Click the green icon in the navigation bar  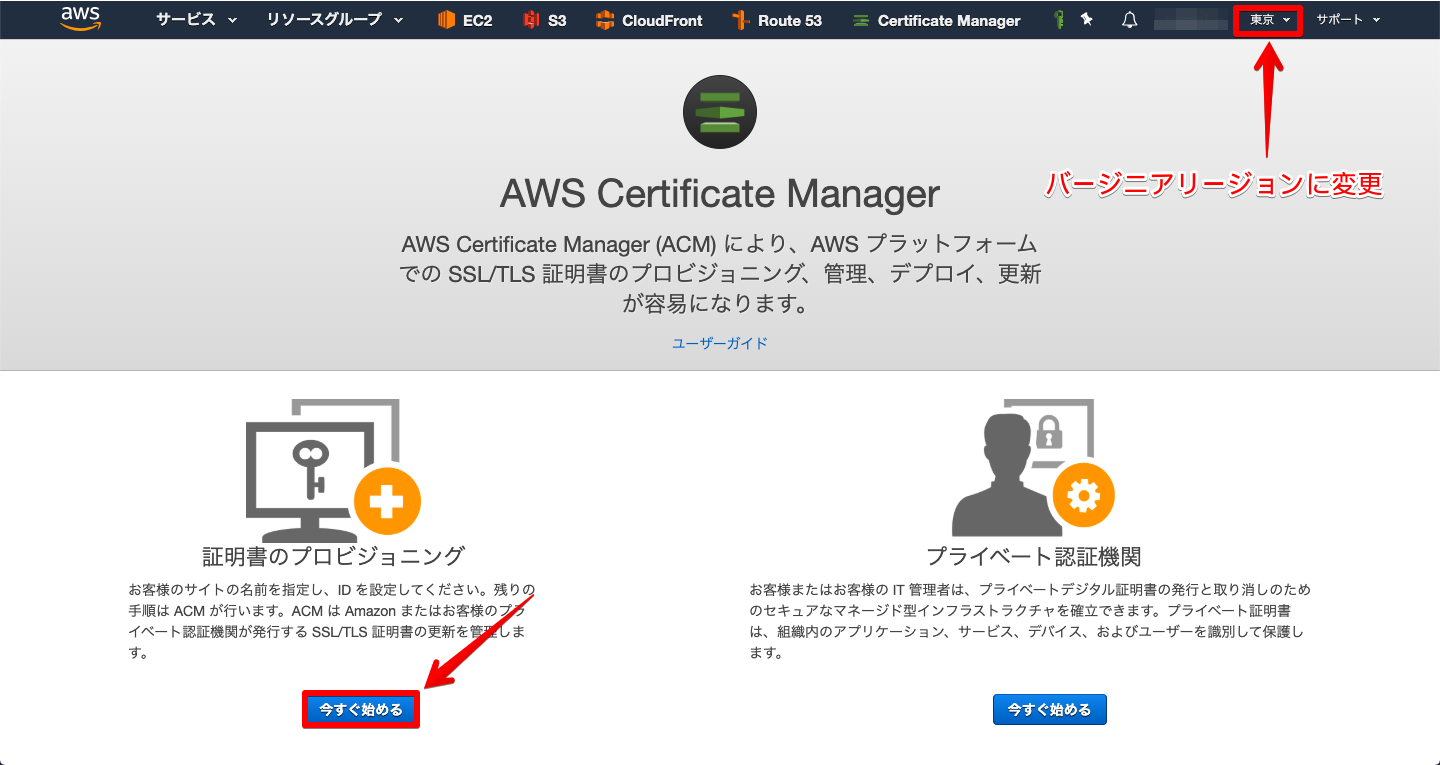(x=1057, y=18)
